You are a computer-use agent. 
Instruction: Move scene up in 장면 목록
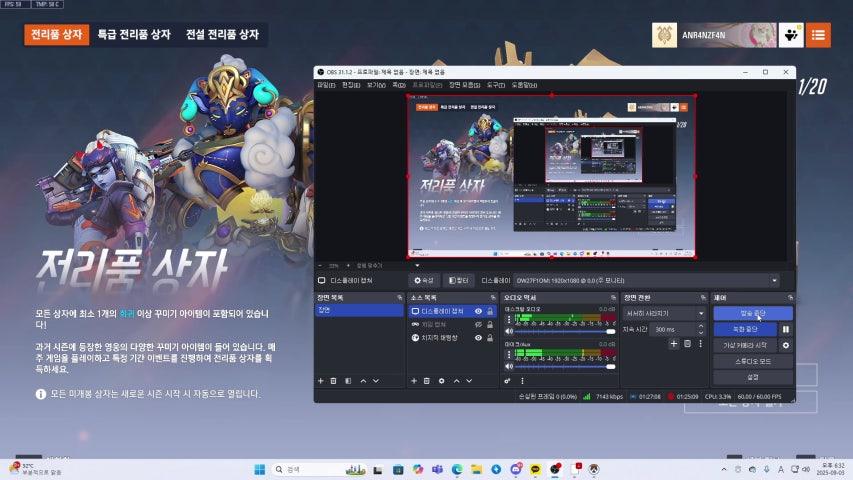pyautogui.click(x=363, y=381)
